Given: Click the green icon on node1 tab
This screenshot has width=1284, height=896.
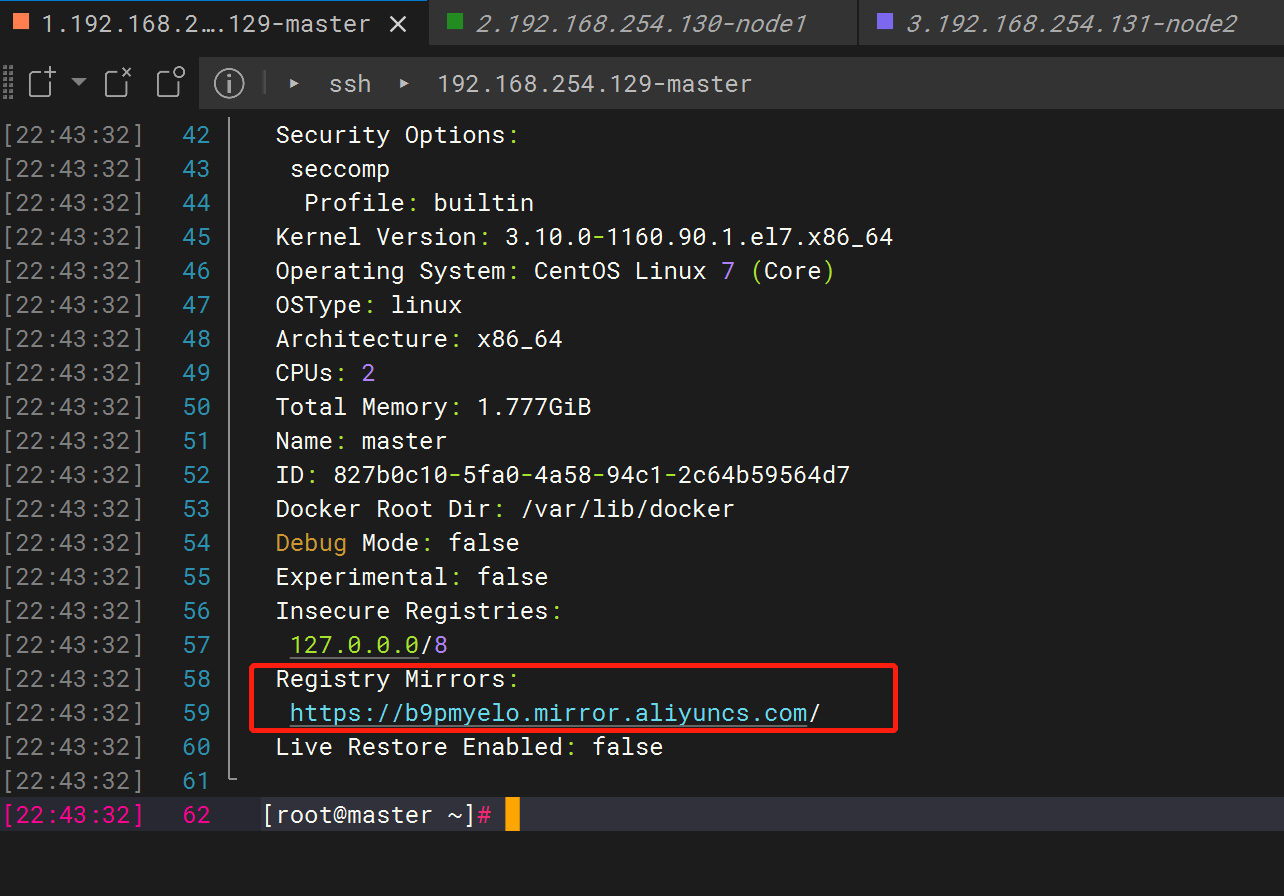Looking at the screenshot, I should tap(455, 21).
